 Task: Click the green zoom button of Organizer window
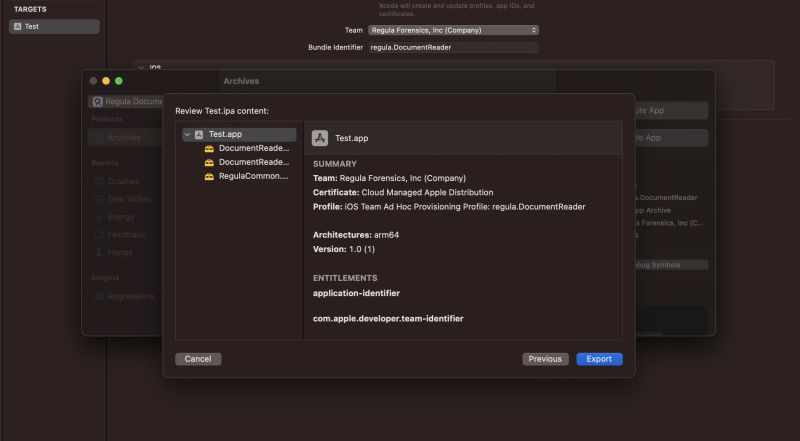pos(119,81)
